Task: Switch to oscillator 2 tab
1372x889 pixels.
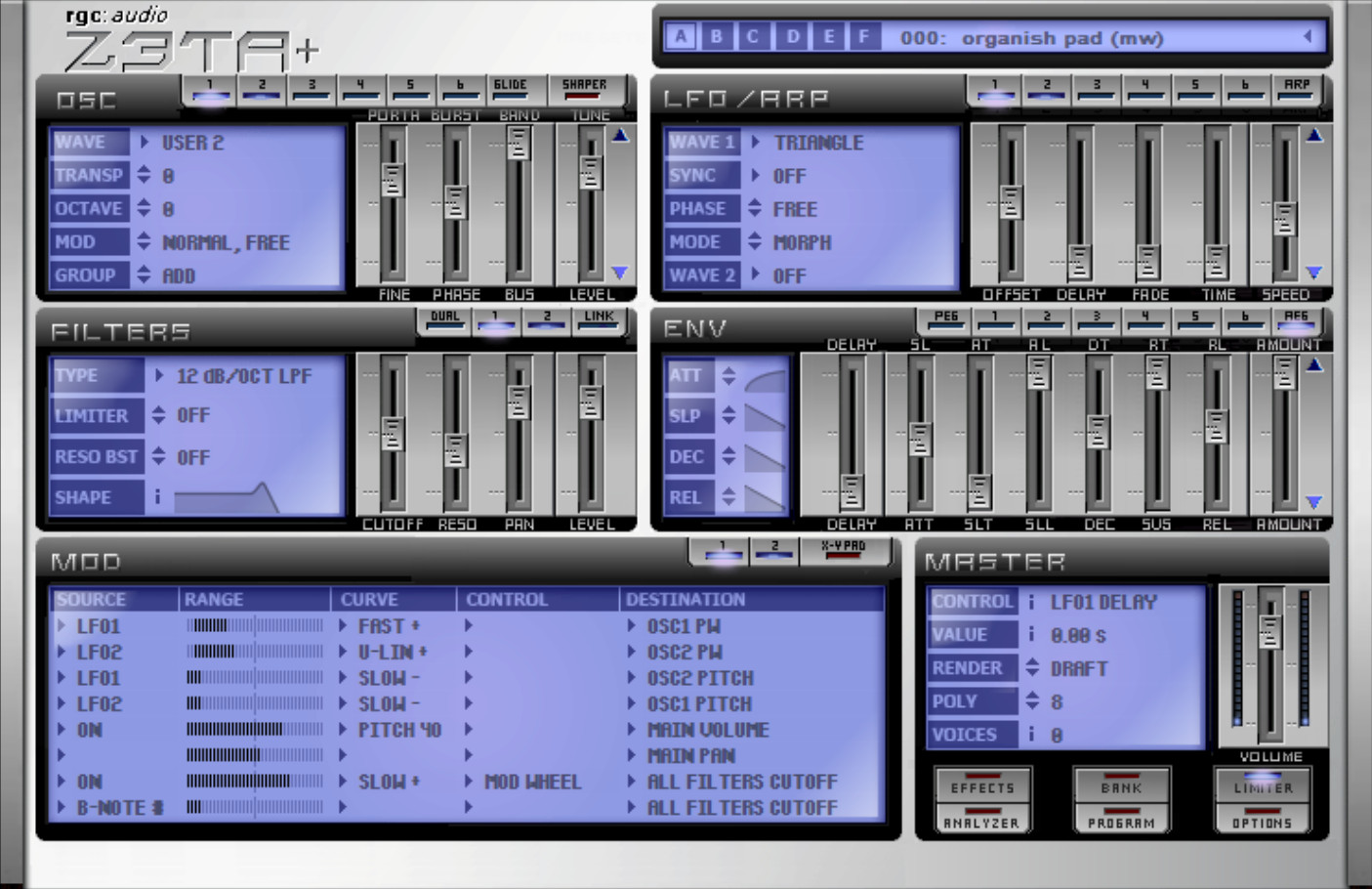Action: click(x=262, y=90)
